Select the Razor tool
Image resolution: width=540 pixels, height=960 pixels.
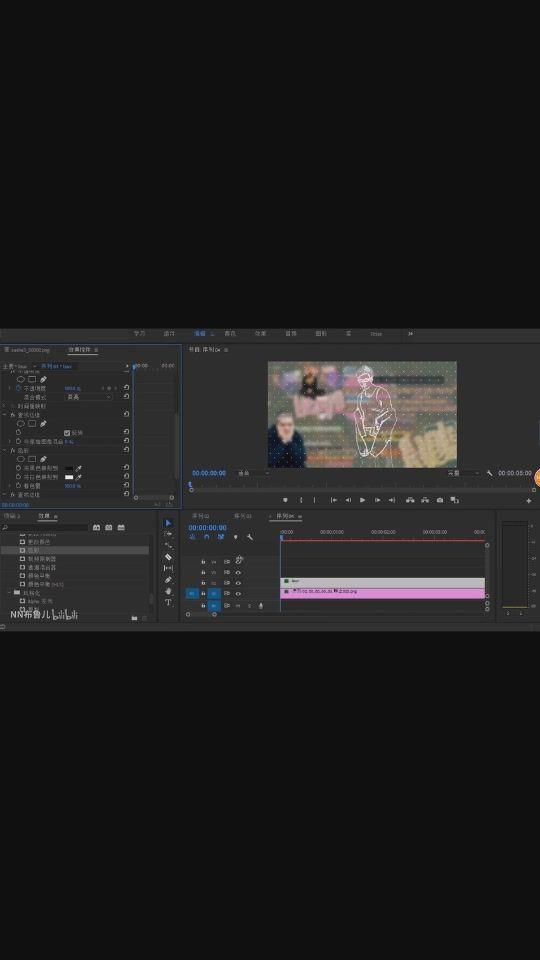pyautogui.click(x=168, y=557)
